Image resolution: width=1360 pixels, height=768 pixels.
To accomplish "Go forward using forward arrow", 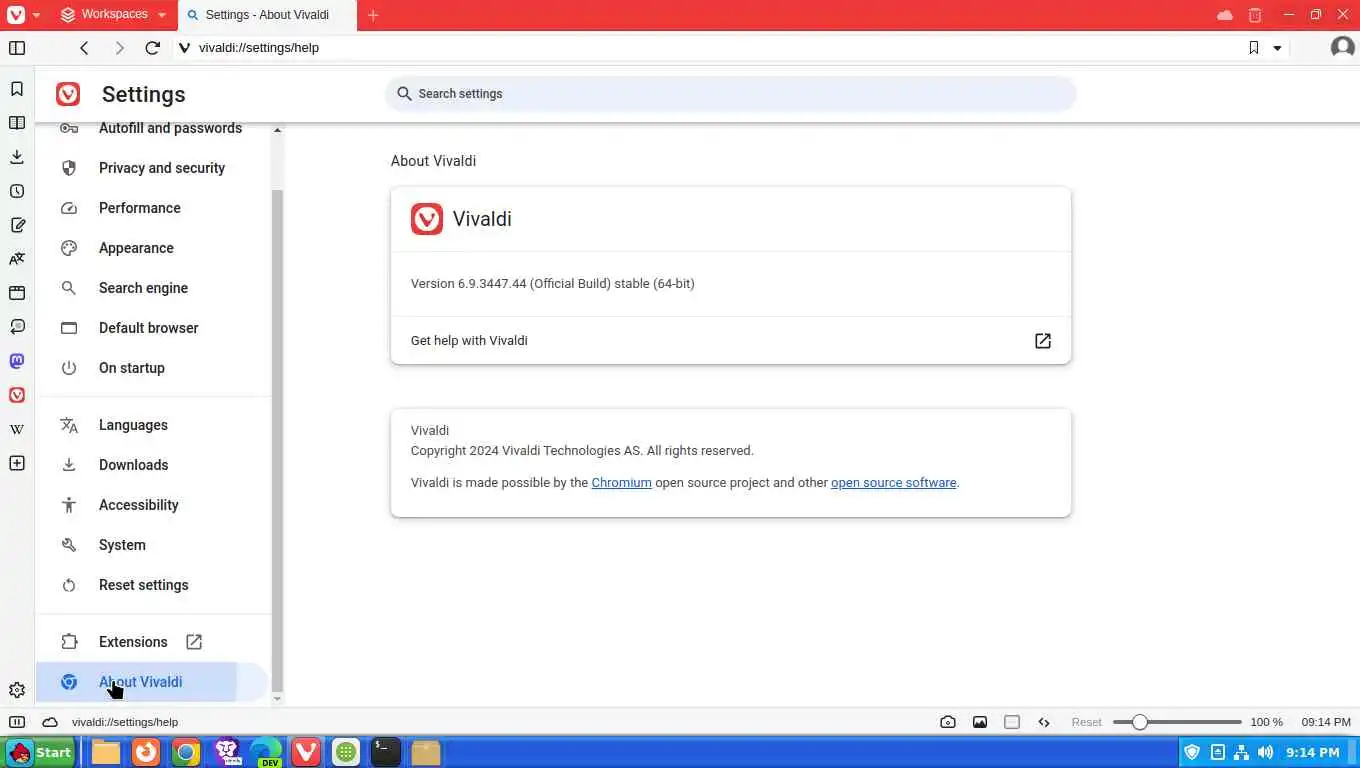I will pos(119,48).
